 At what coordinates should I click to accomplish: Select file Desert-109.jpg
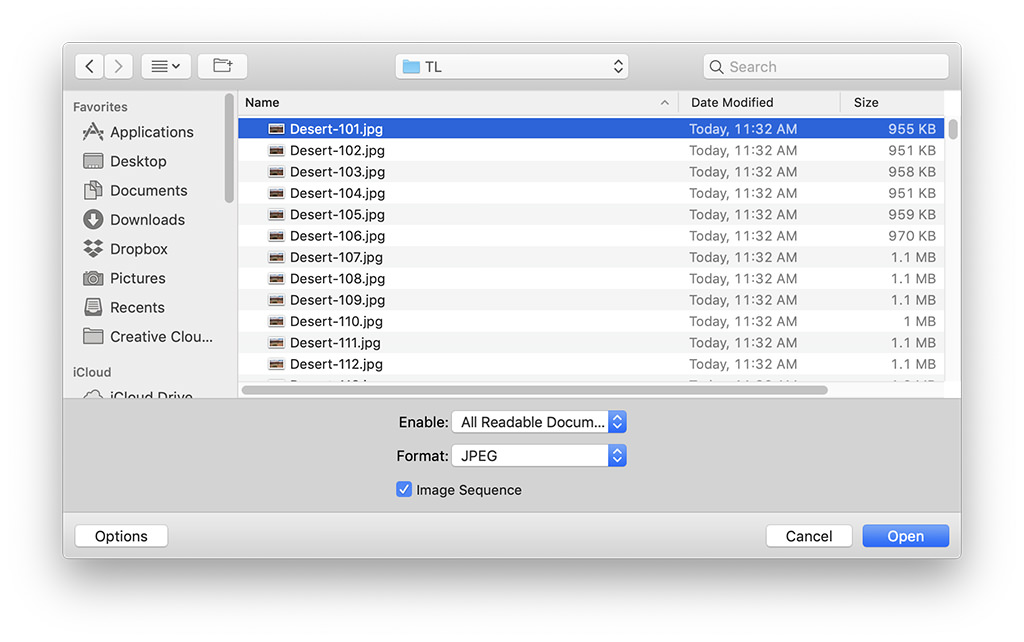591,300
